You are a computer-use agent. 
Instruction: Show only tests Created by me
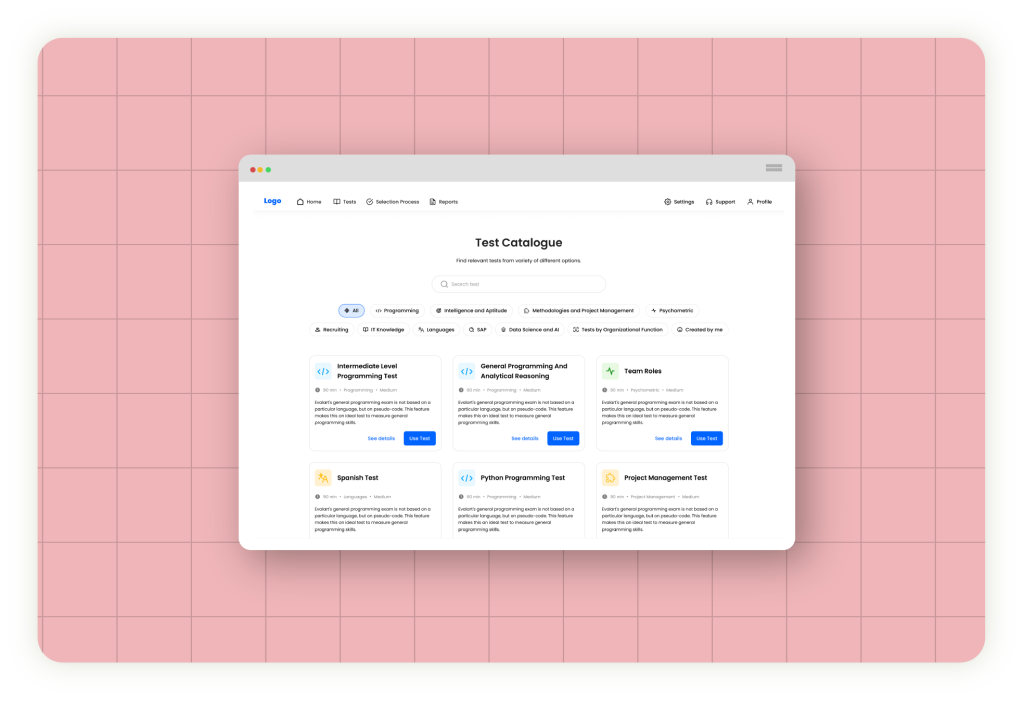point(700,329)
